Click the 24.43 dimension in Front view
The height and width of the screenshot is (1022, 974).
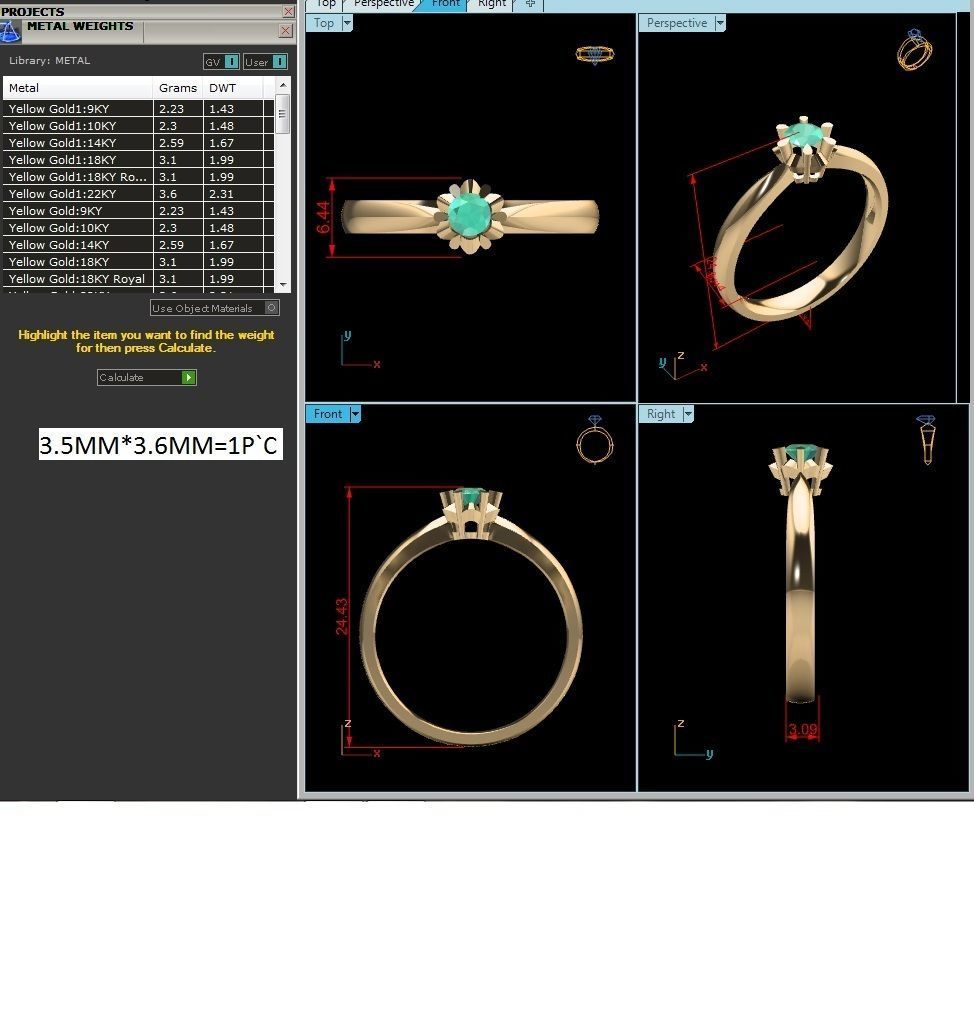[x=342, y=617]
